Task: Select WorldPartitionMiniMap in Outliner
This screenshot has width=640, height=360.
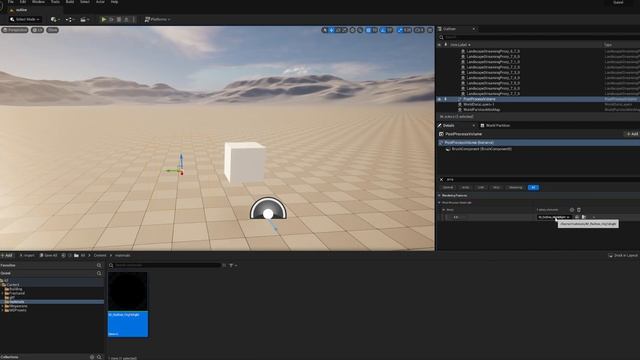Action: click(x=482, y=109)
